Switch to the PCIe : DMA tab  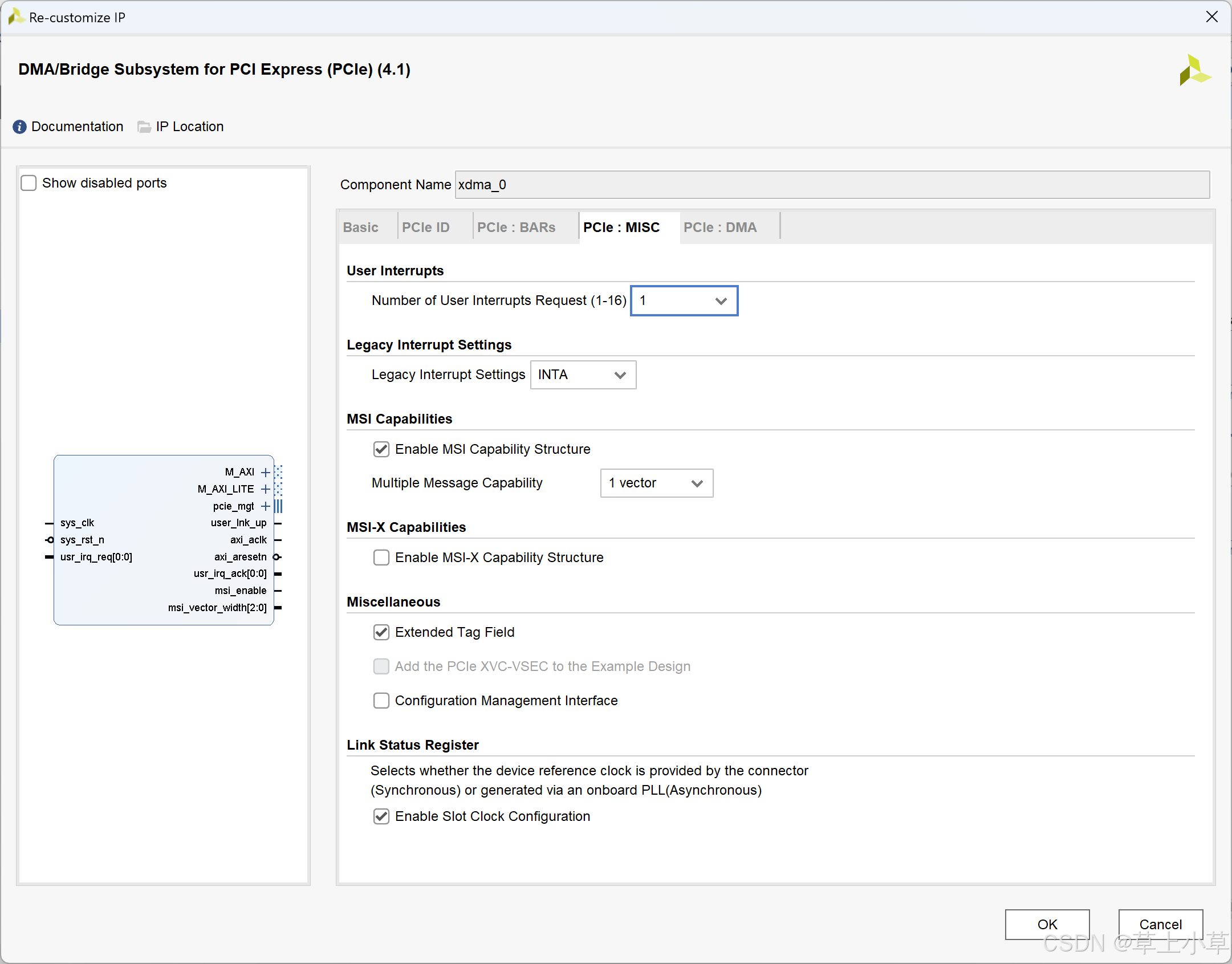pyautogui.click(x=720, y=227)
